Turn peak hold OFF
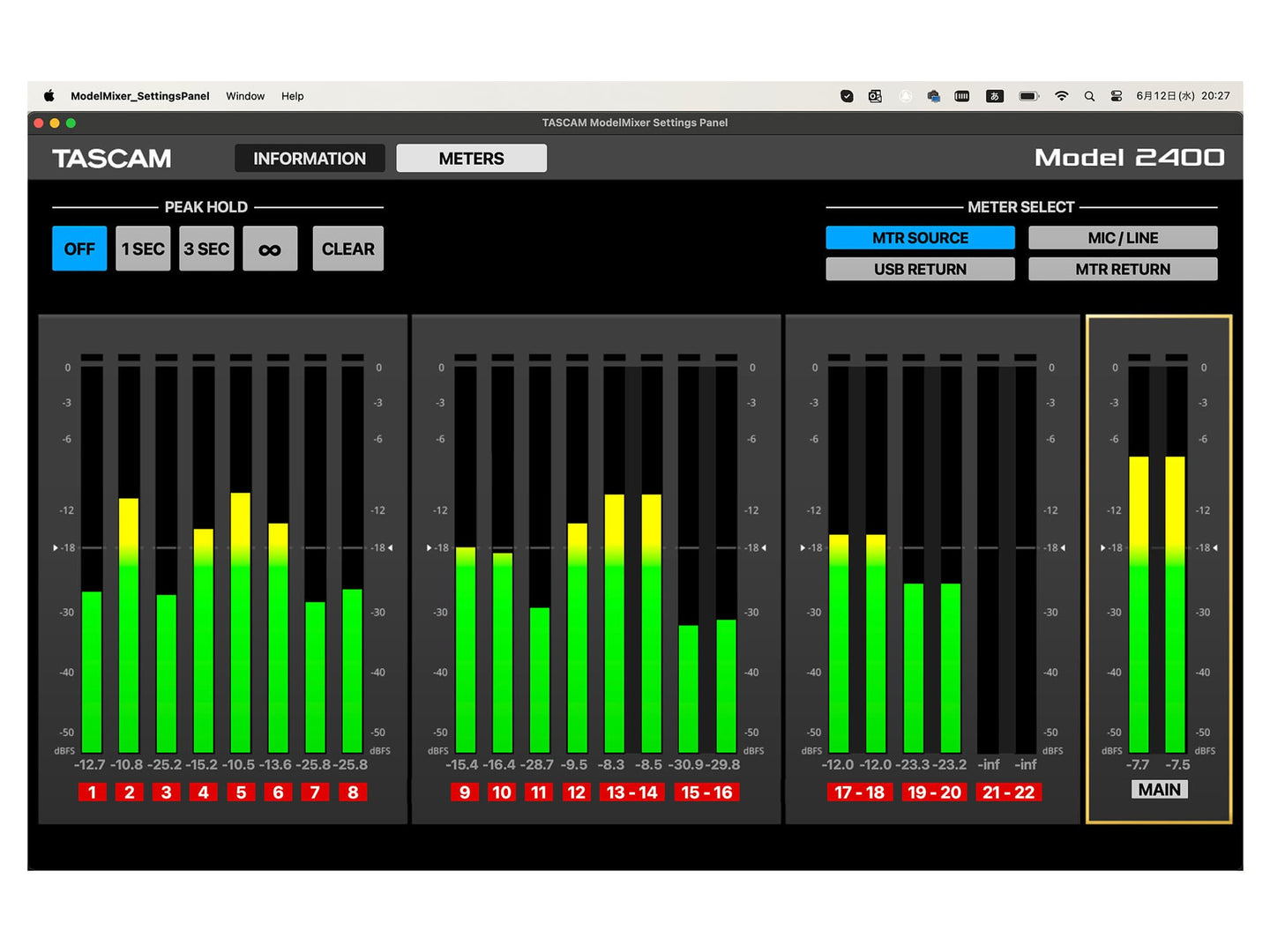 coord(79,249)
